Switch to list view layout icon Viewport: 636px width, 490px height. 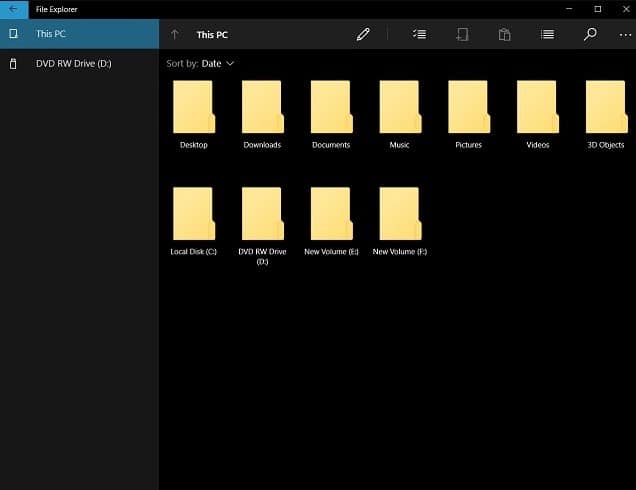click(x=547, y=34)
